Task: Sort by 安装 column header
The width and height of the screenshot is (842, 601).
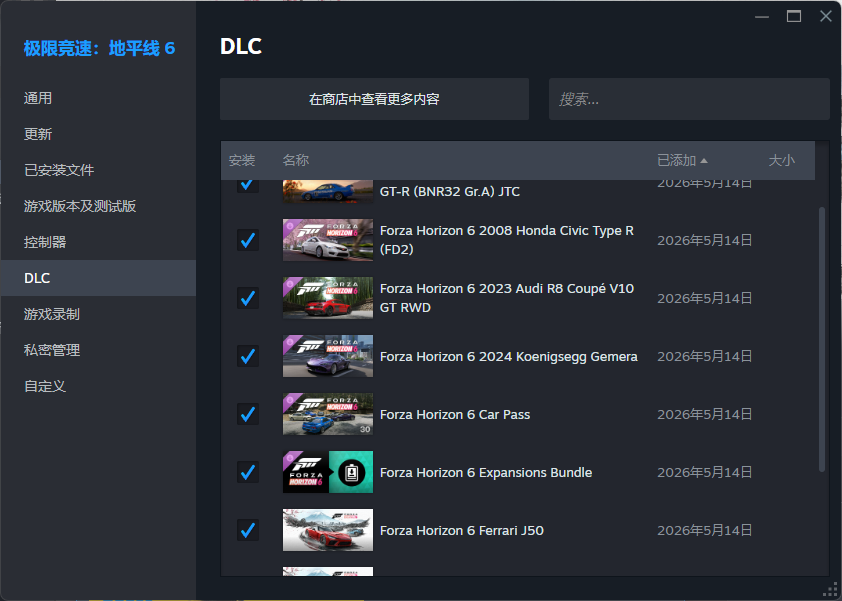Action: point(242,160)
